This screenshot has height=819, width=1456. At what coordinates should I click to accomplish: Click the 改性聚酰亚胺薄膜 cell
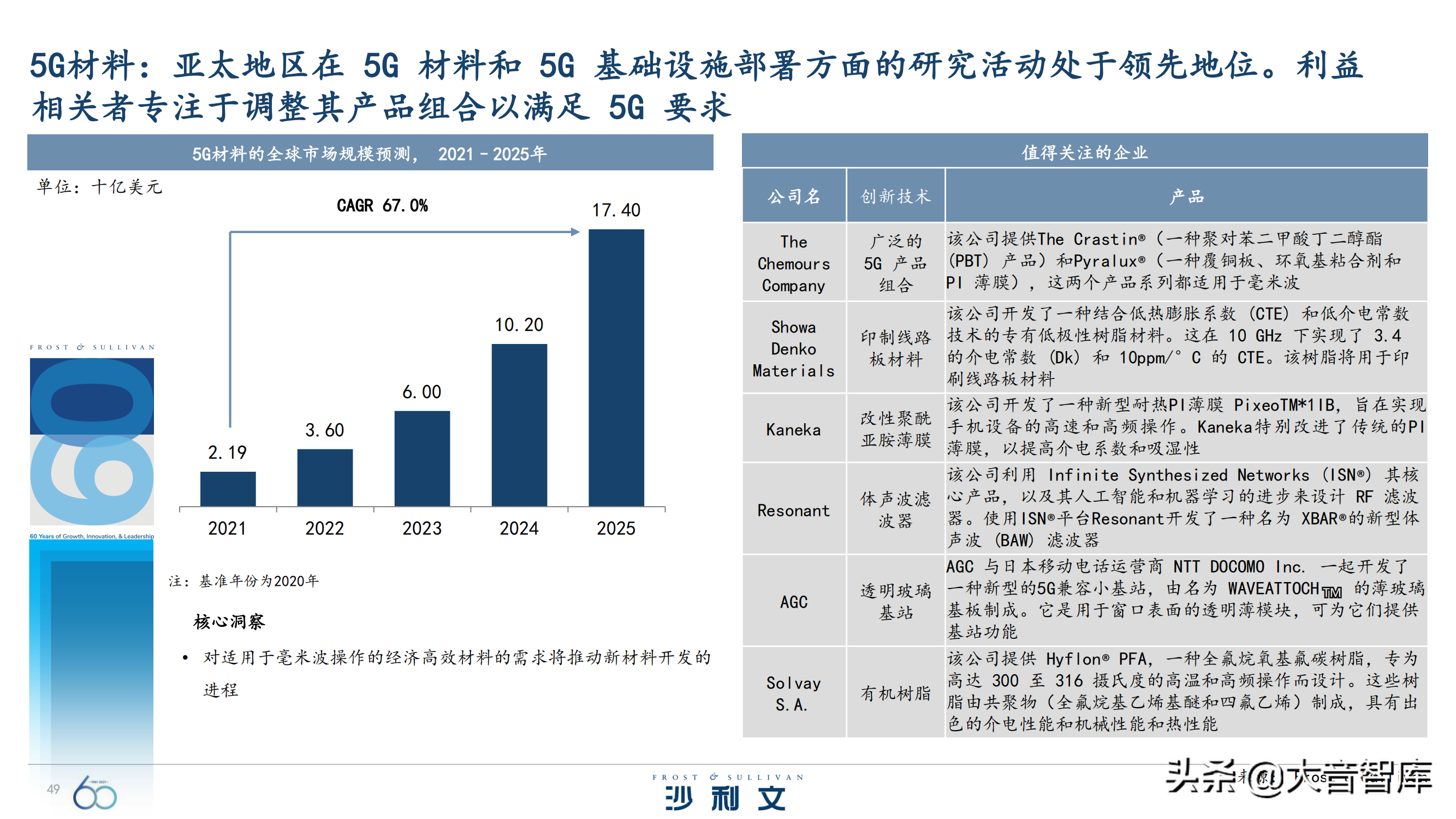[896, 429]
